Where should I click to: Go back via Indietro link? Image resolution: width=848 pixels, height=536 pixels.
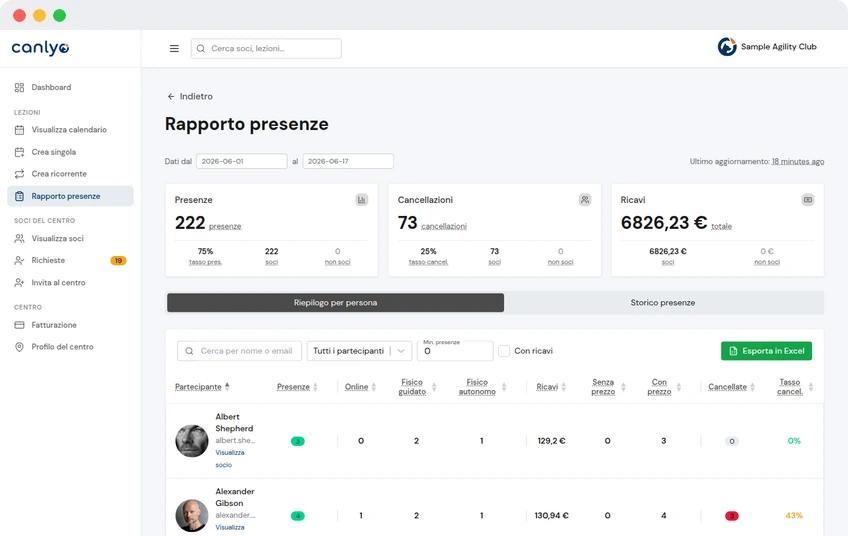click(190, 96)
